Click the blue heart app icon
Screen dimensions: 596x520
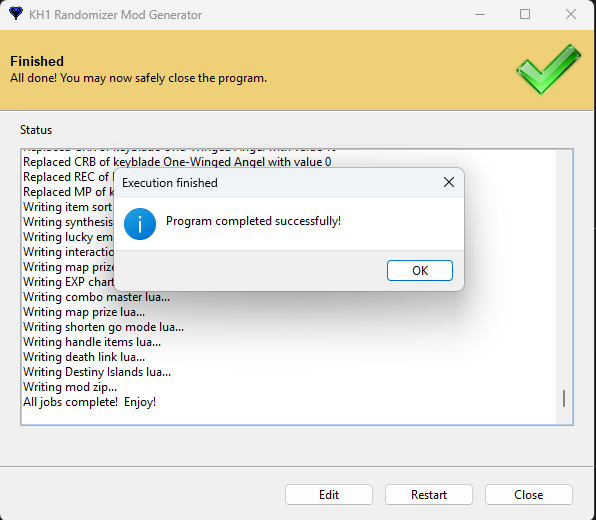pos(16,14)
